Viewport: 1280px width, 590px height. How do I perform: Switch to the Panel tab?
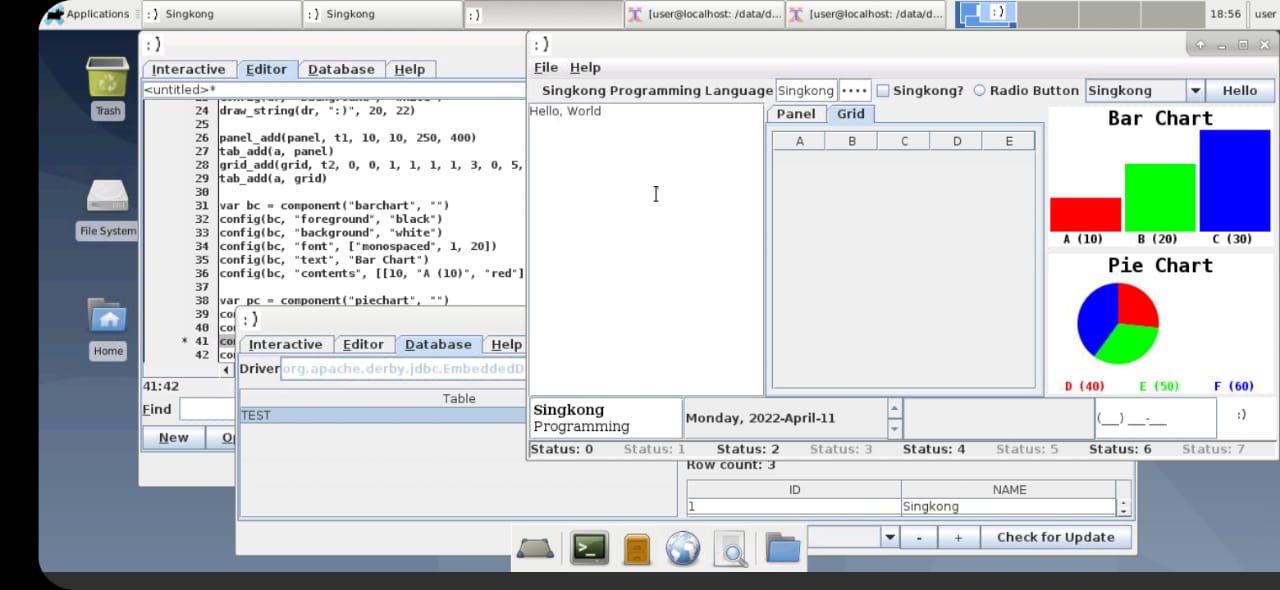(796, 114)
